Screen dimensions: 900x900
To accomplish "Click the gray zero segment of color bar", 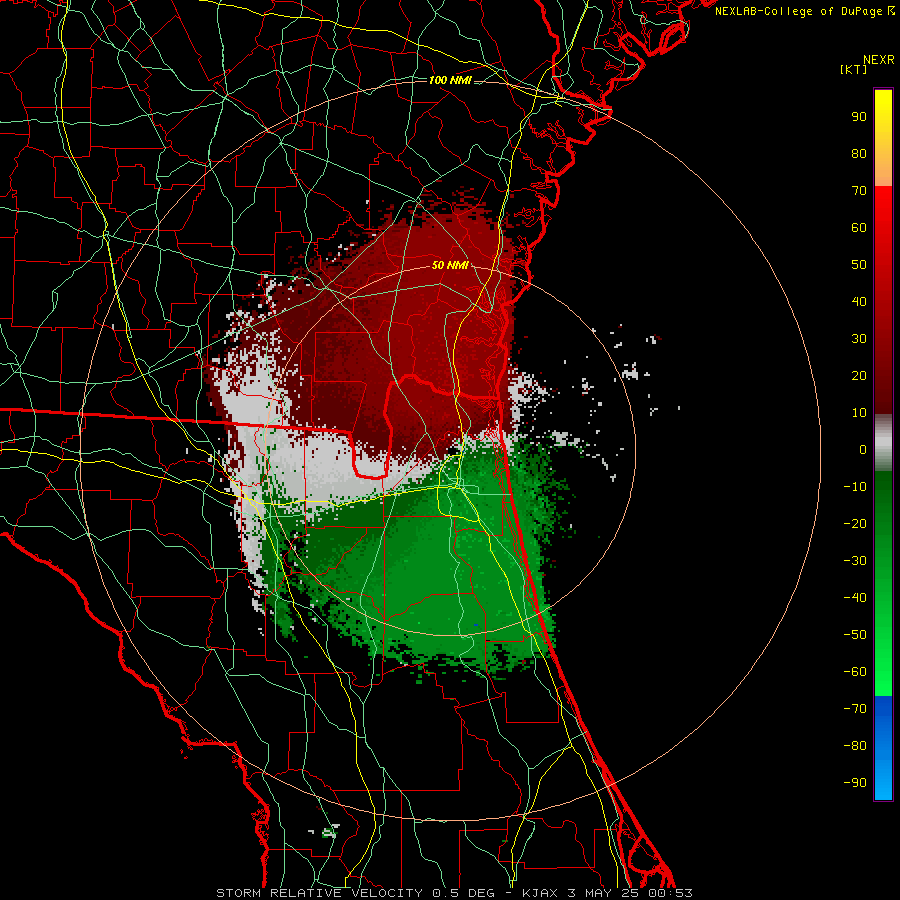I will pyautogui.click(x=883, y=443).
